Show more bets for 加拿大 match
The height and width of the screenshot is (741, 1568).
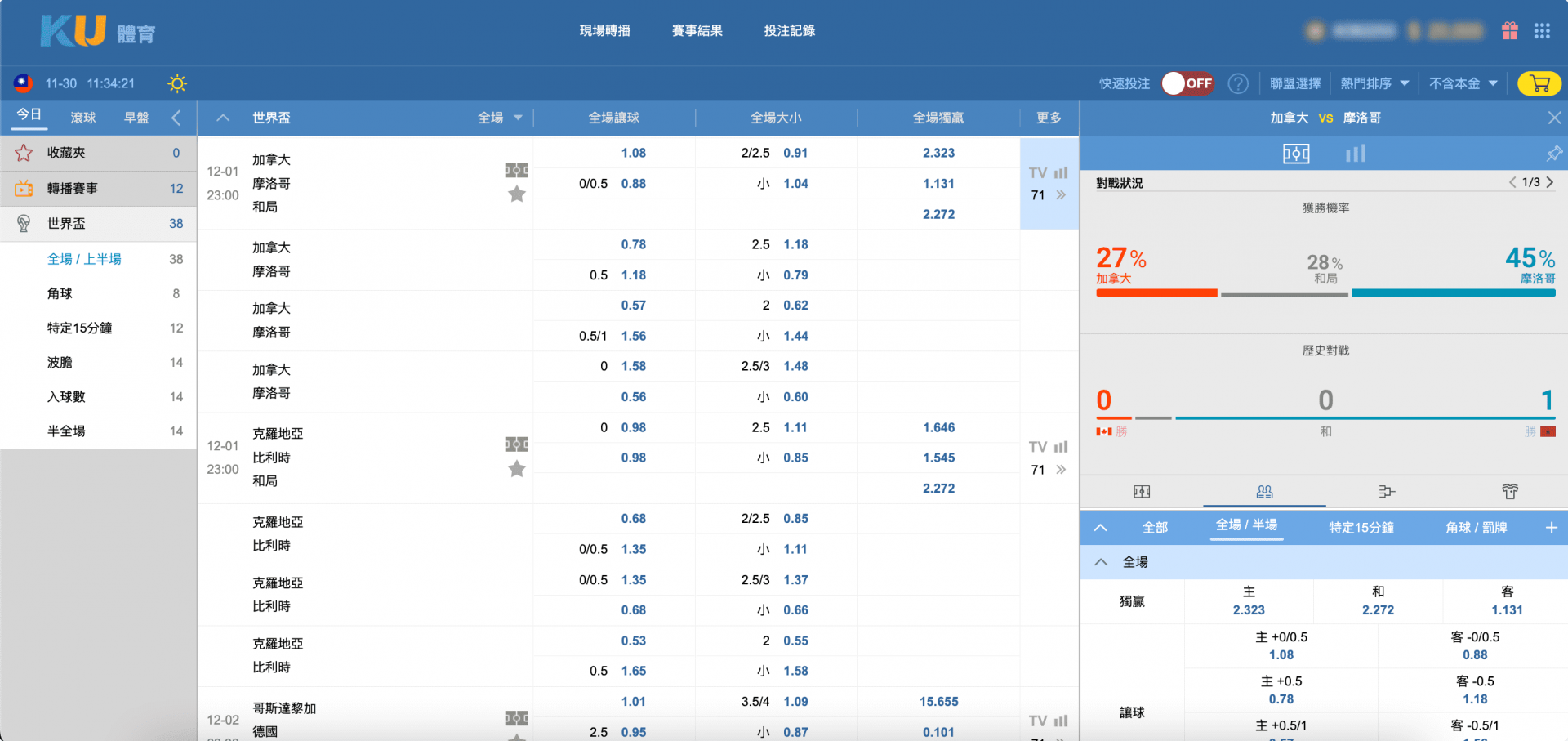(1061, 195)
